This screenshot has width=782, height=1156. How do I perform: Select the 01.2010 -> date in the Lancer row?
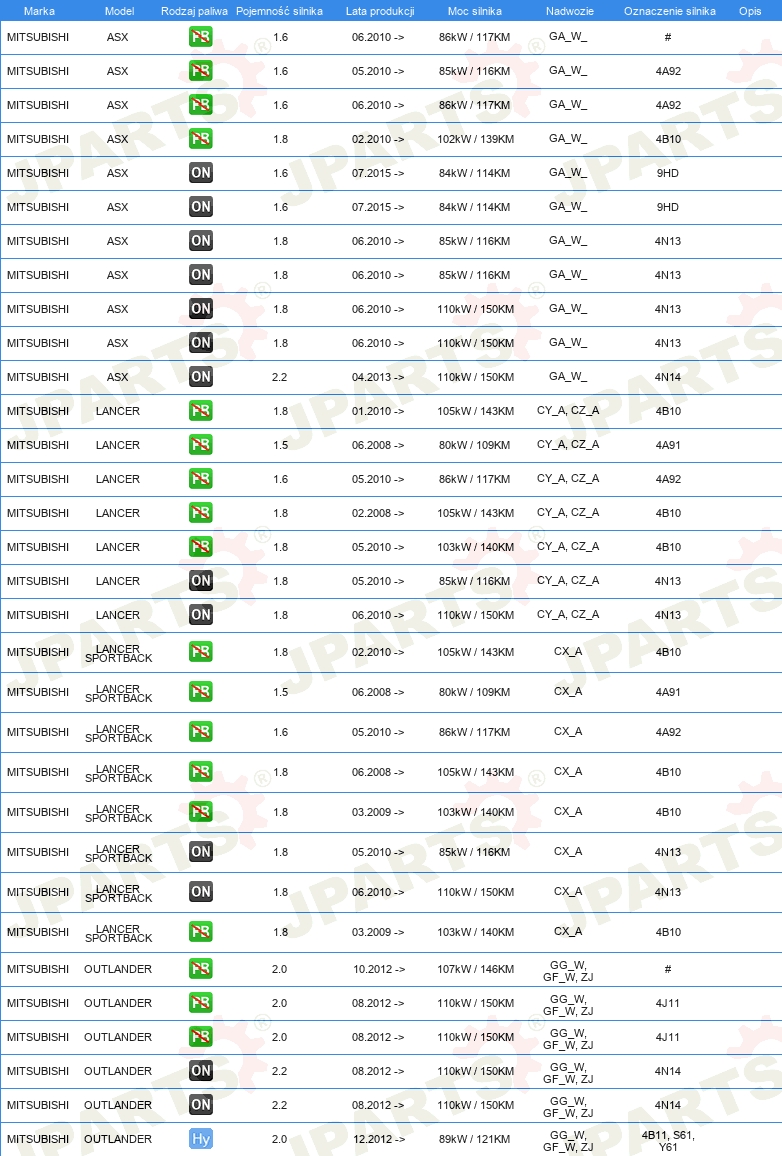point(378,411)
